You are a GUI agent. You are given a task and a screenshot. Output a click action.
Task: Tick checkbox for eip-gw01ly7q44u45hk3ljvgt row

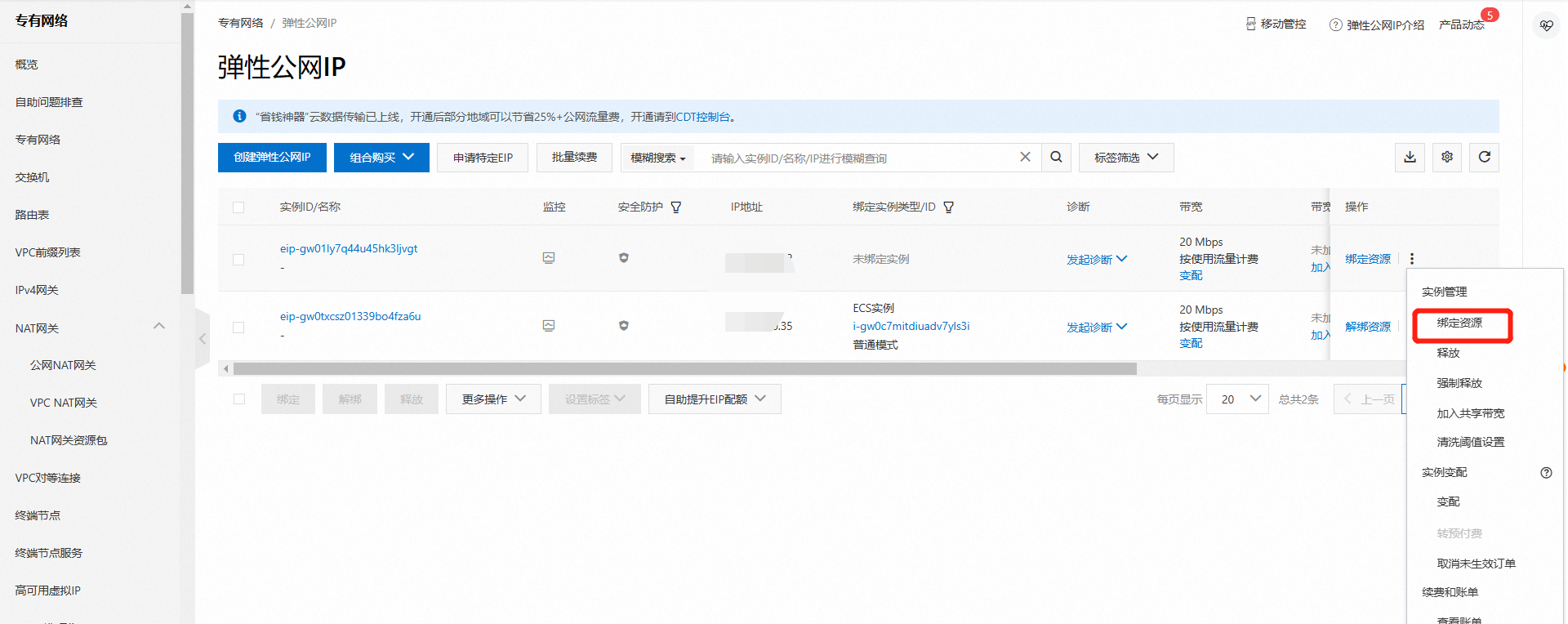[x=238, y=260]
